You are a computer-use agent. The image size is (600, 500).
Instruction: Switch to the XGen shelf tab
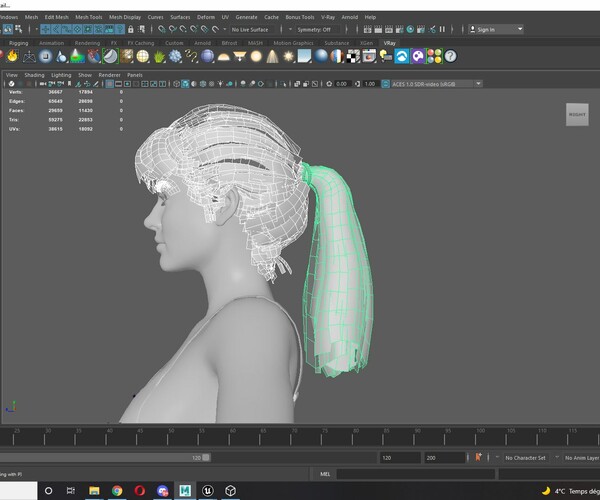point(366,43)
